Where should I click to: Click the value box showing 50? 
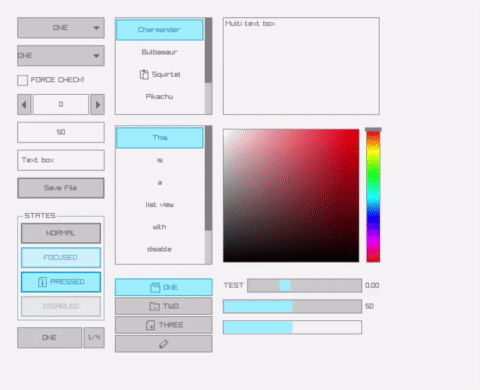pyautogui.click(x=61, y=132)
